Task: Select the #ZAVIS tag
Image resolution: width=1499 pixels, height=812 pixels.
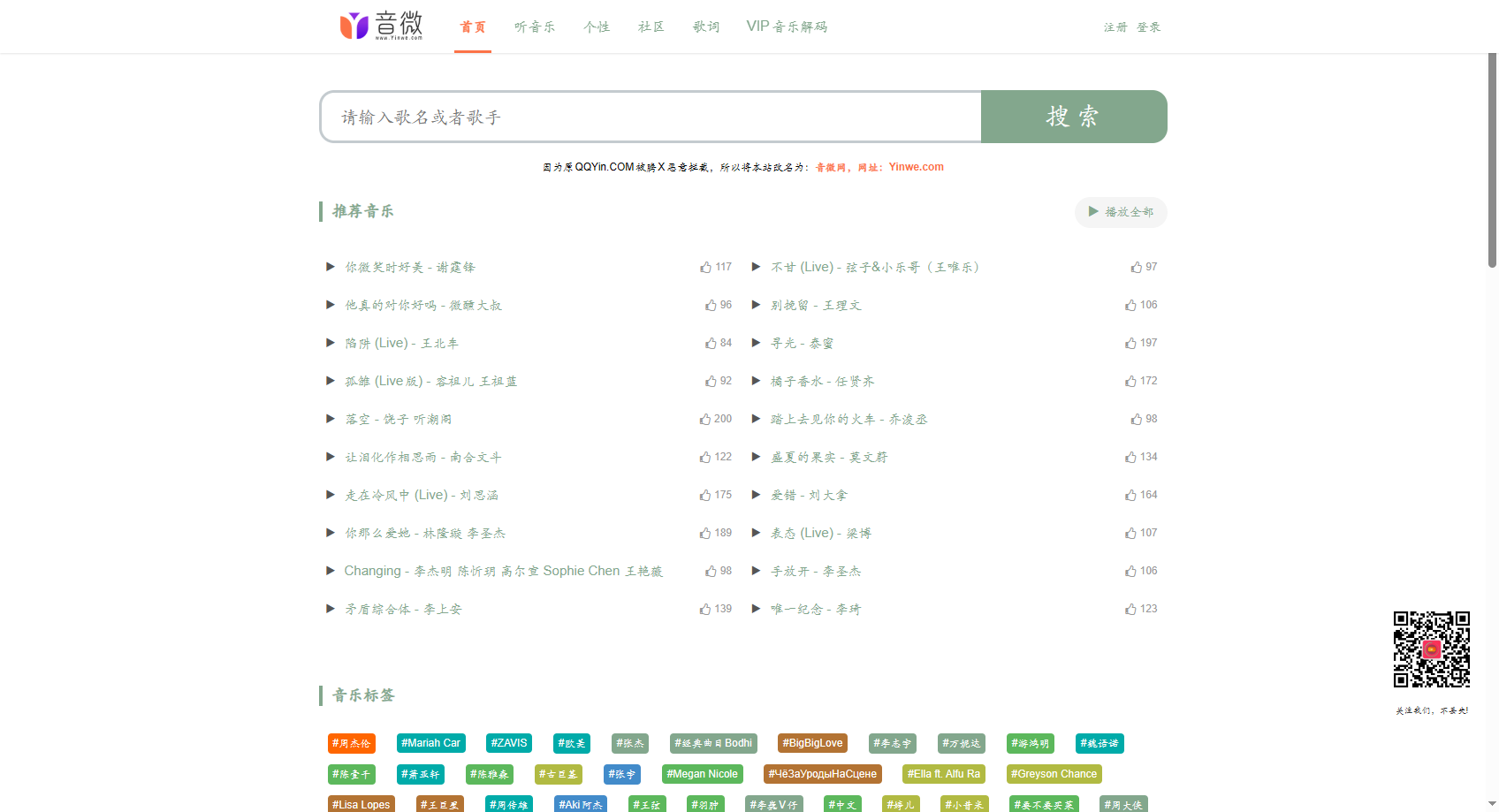Action: [x=509, y=743]
